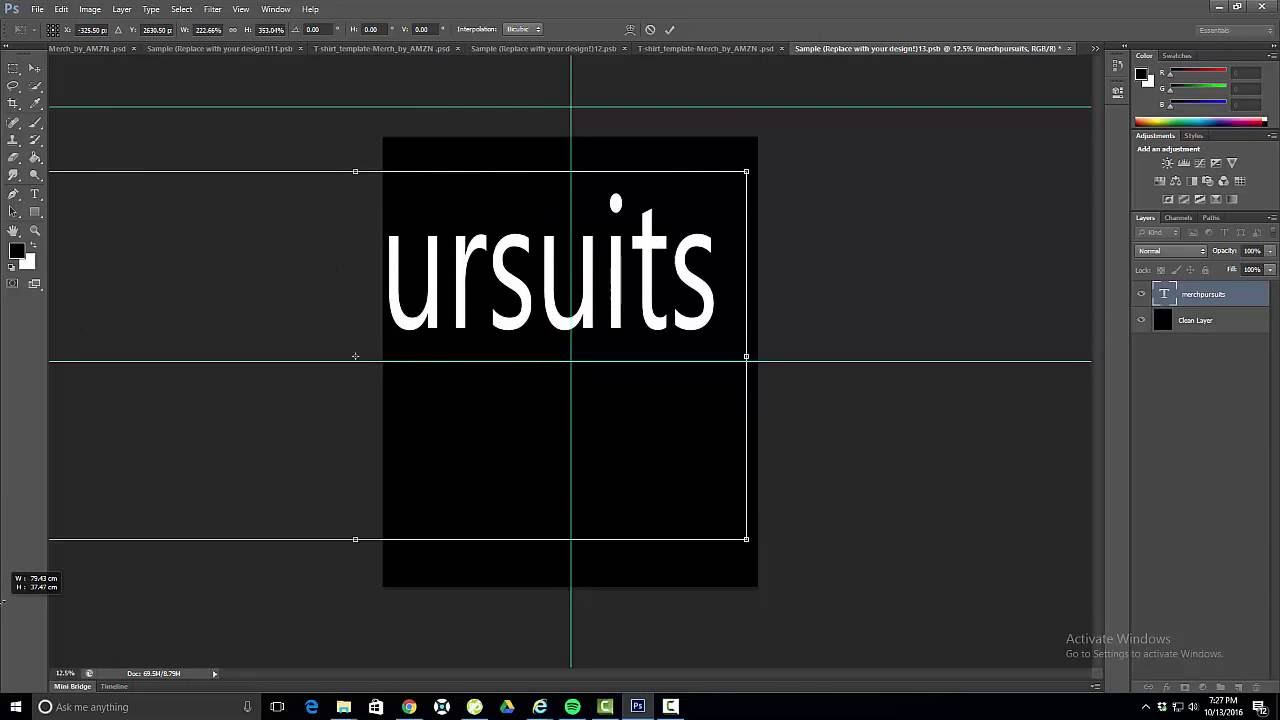
Task: Select the Brush tool
Action: [35, 122]
